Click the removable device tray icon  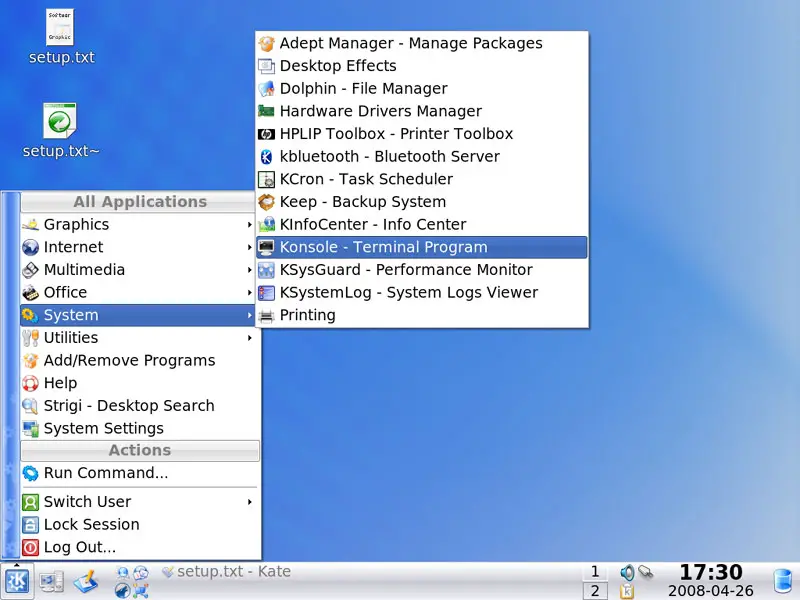(x=645, y=572)
